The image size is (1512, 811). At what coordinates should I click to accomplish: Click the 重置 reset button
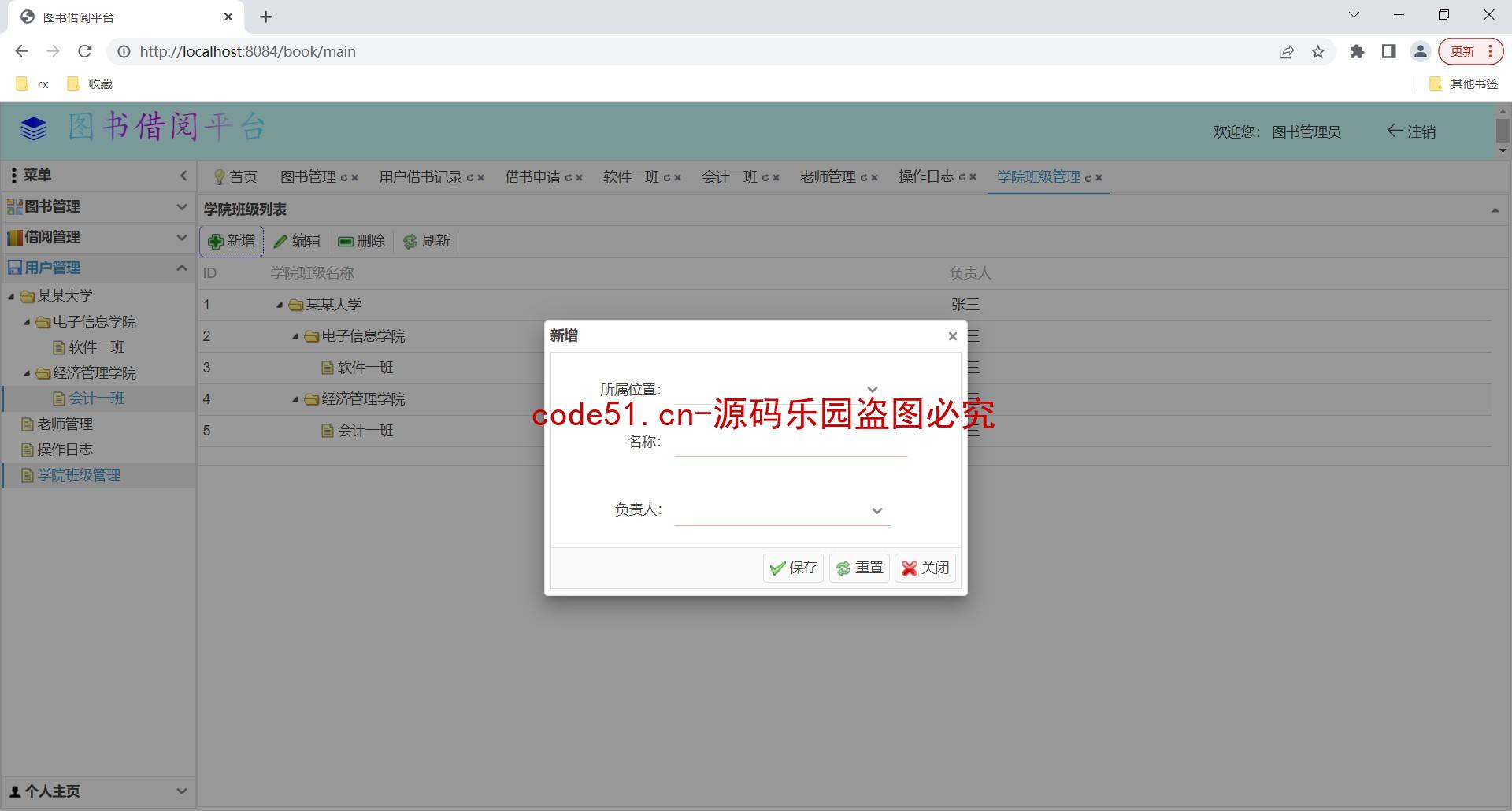point(859,568)
